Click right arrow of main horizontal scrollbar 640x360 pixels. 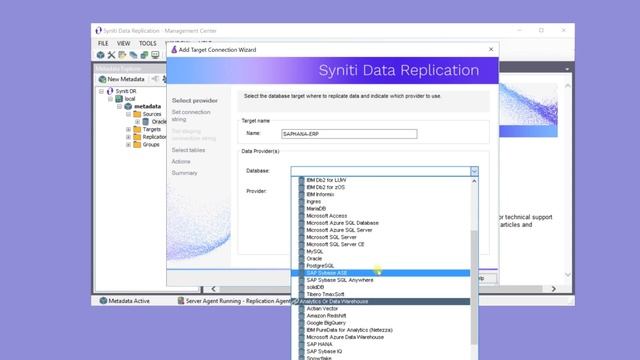click(553, 289)
